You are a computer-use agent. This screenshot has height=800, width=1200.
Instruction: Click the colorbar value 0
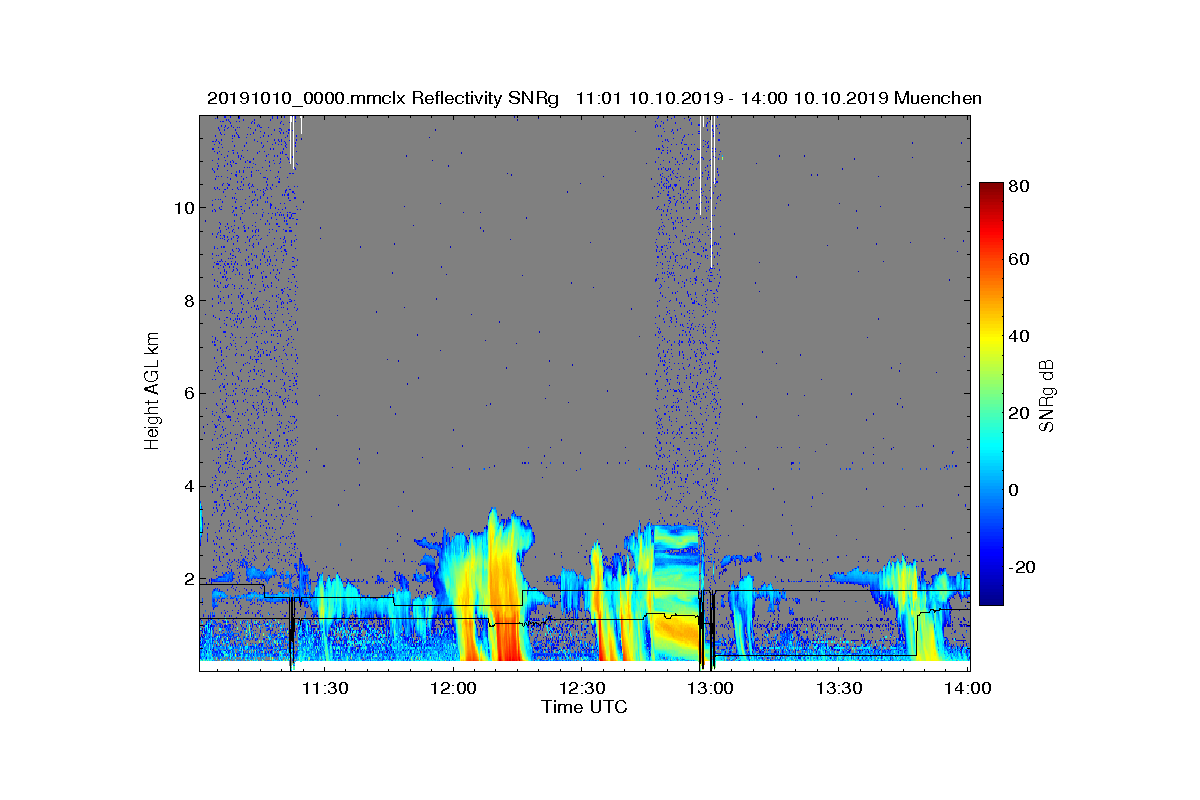pyautogui.click(x=1015, y=490)
